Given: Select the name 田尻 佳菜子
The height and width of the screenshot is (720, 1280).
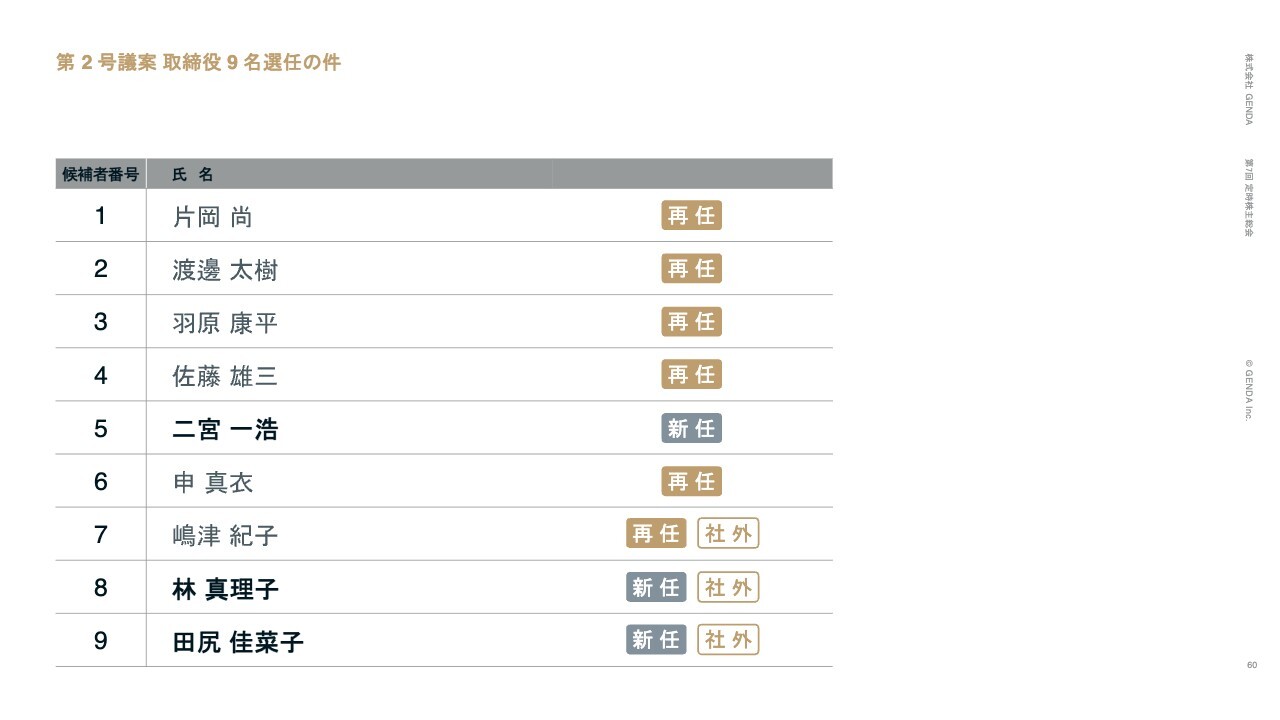Looking at the screenshot, I should tap(238, 642).
